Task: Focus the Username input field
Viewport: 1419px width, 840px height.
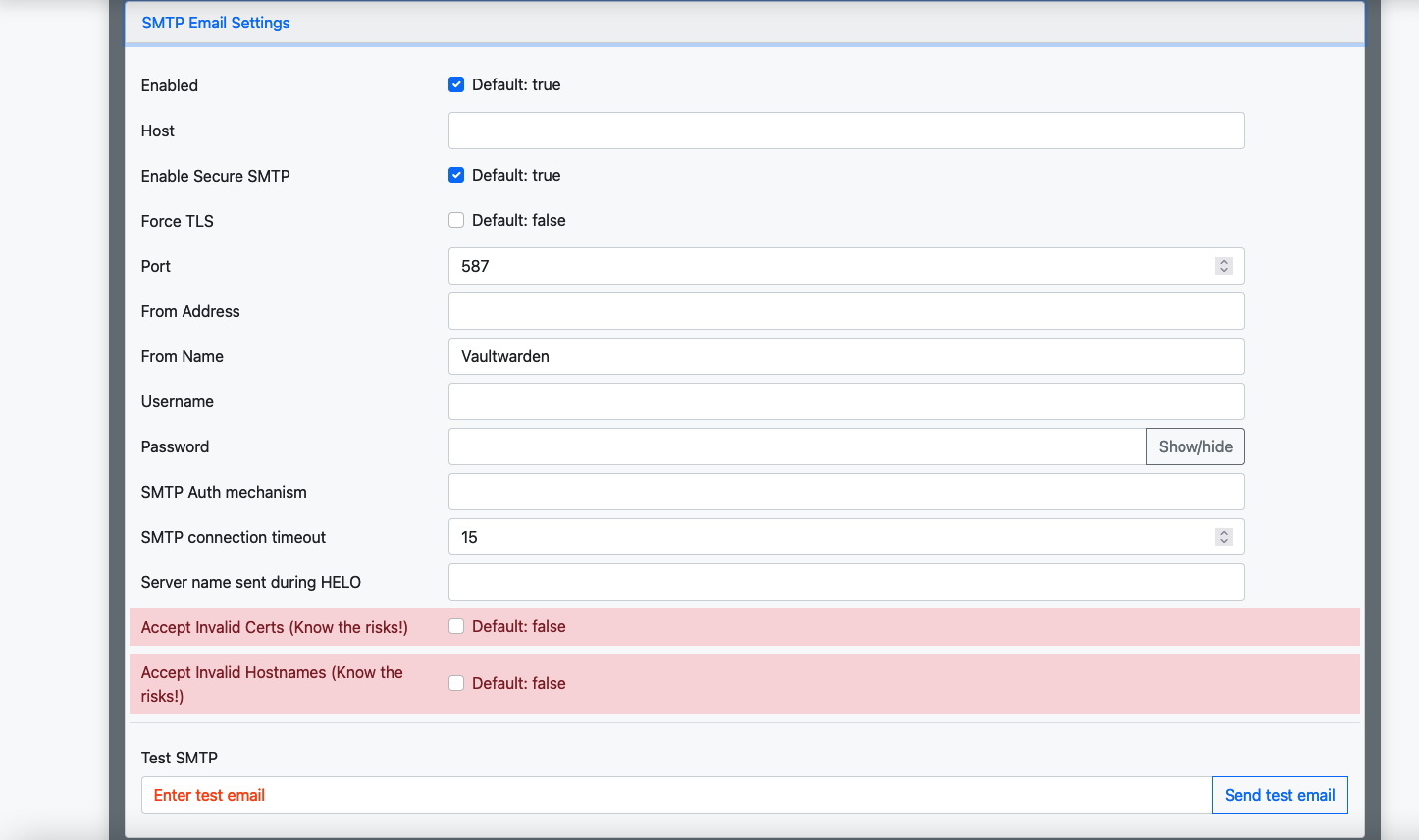Action: [x=846, y=401]
